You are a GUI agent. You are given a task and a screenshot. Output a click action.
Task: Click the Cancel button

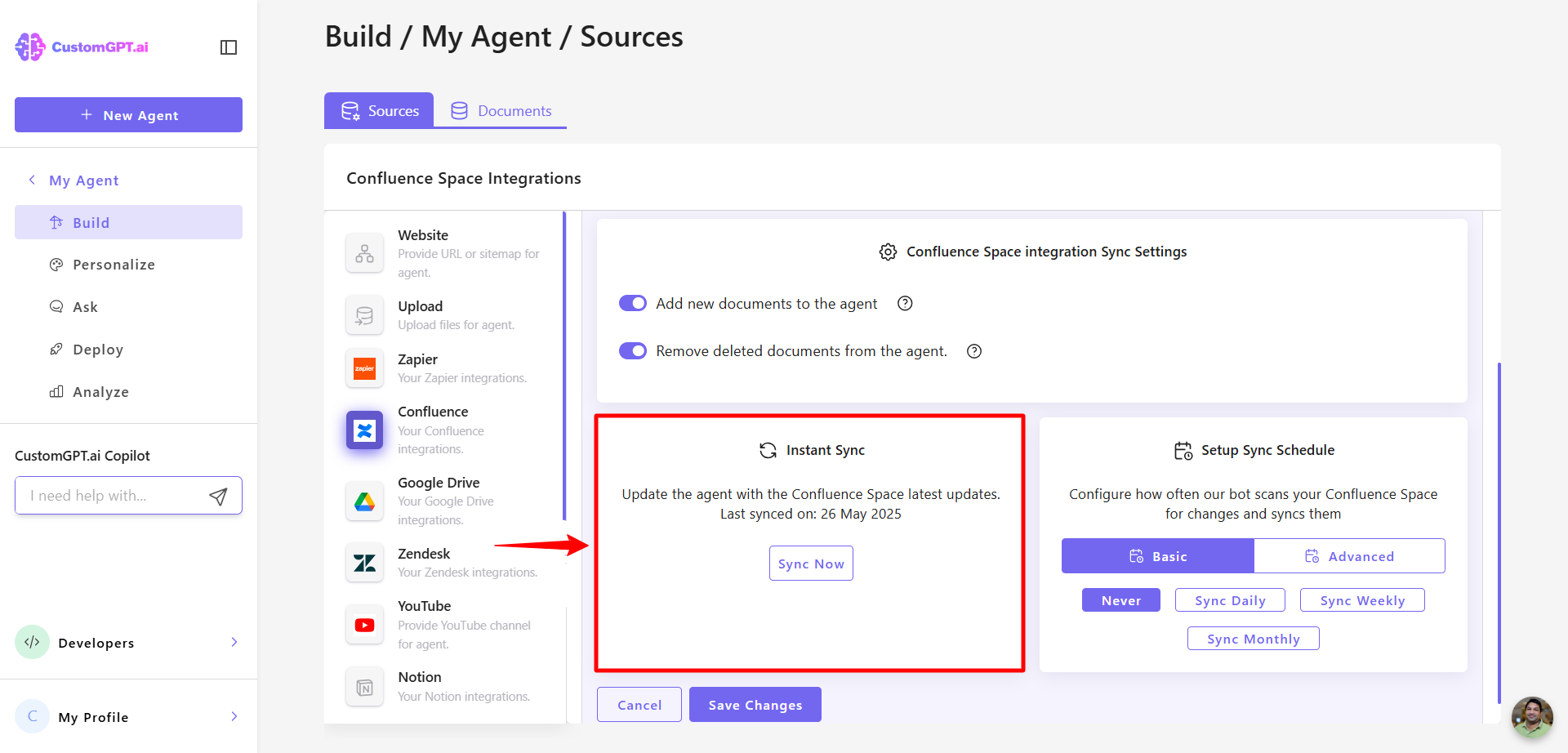pyautogui.click(x=639, y=705)
